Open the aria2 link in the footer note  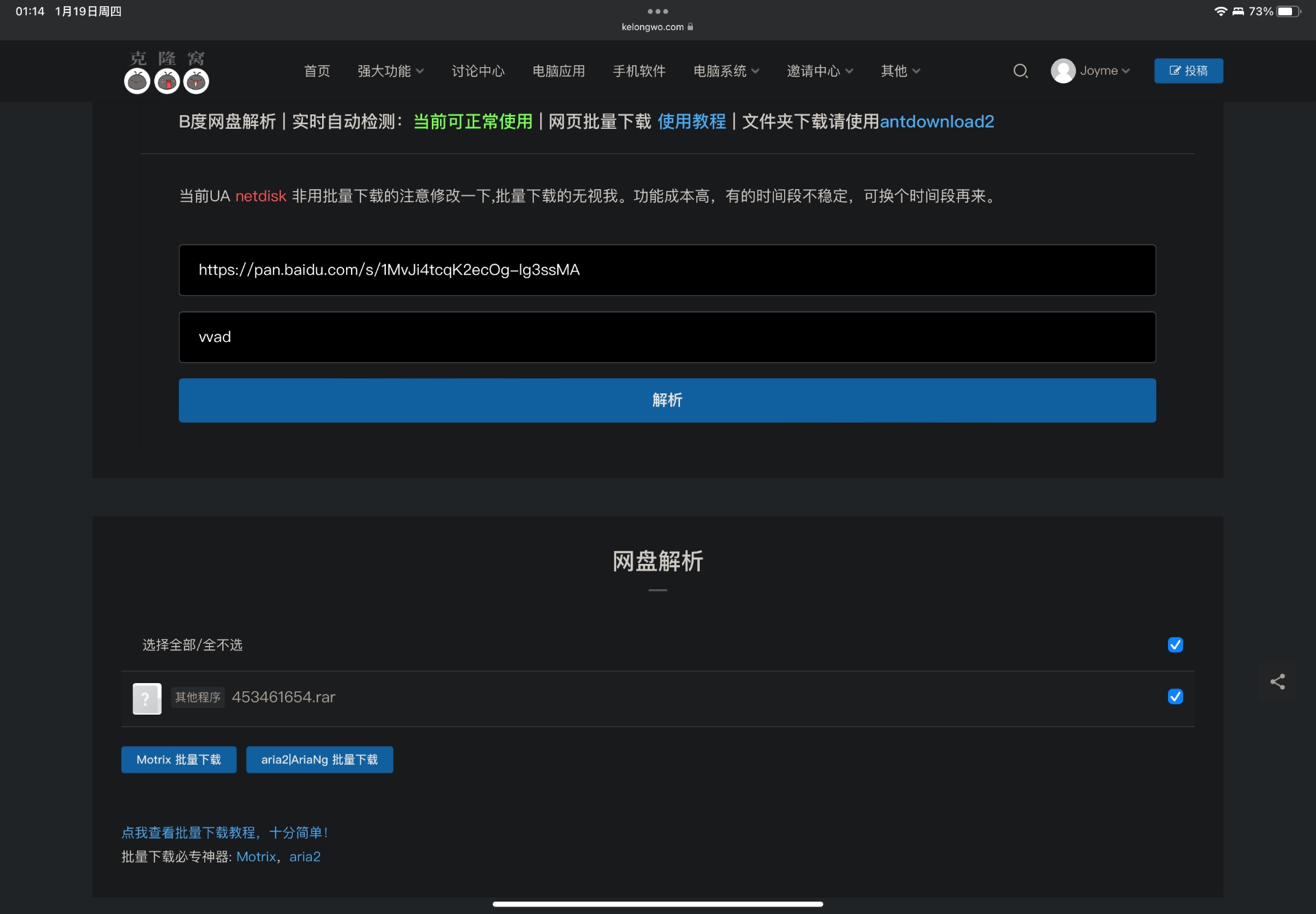tap(305, 856)
